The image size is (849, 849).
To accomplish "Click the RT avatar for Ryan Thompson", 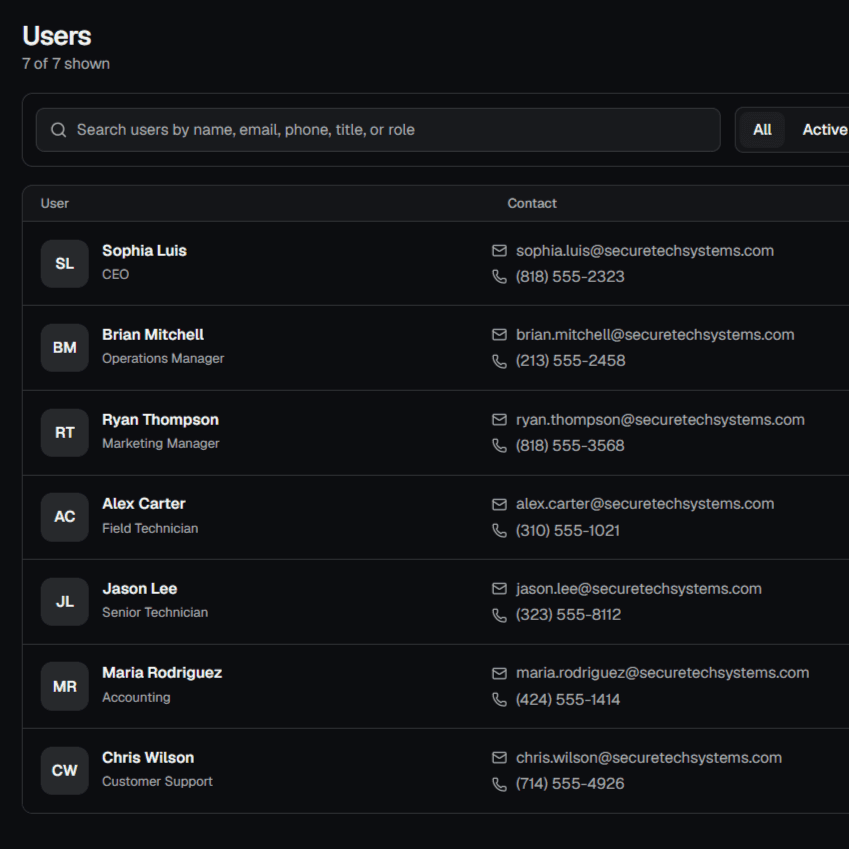I will [x=65, y=433].
